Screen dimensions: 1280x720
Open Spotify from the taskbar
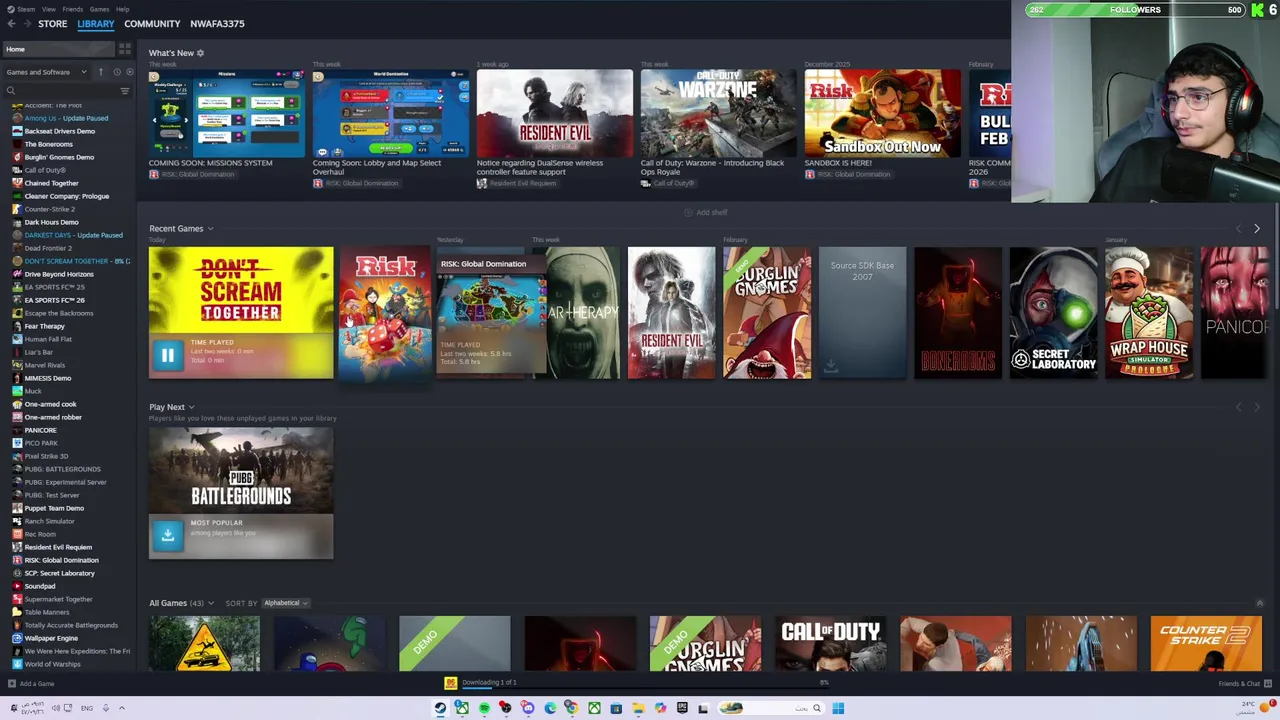click(x=485, y=708)
